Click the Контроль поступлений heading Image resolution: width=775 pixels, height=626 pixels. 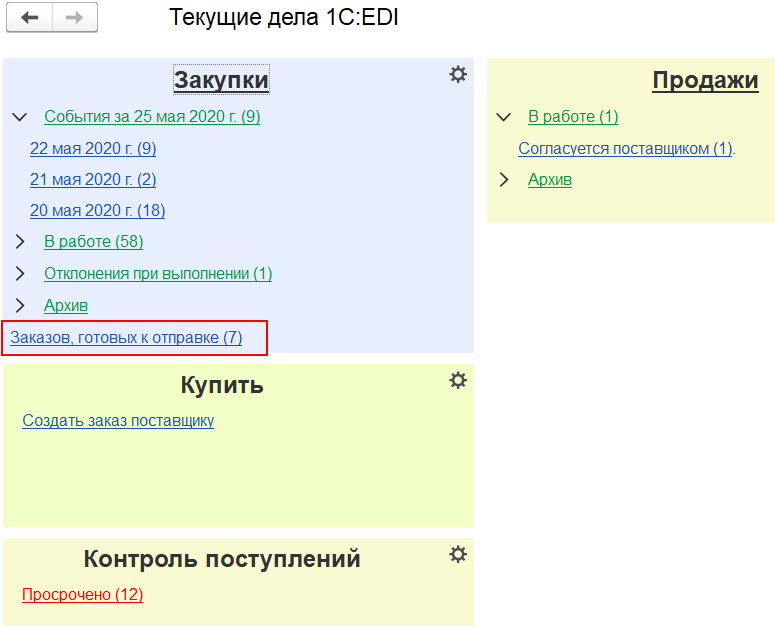[x=222, y=559]
